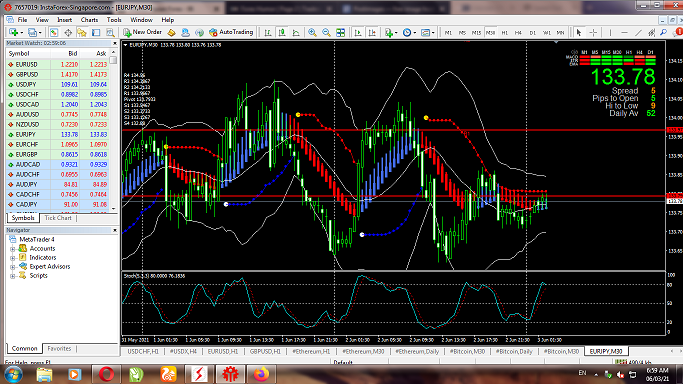Select the trendline tool
Viewport: 683px width, 384px height.
tap(638, 32)
